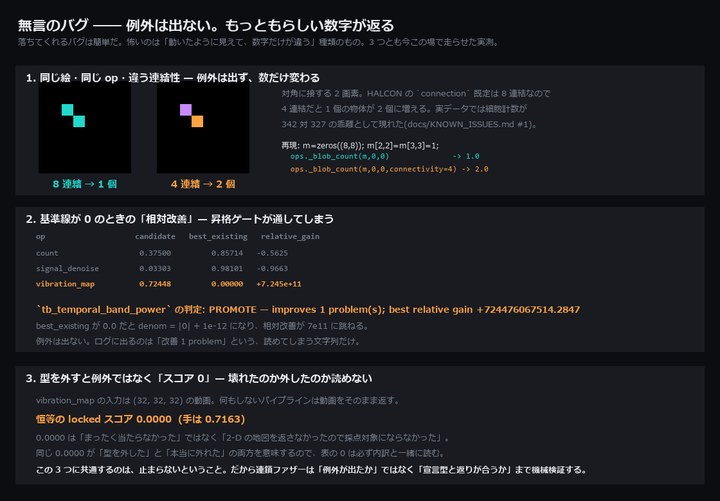Viewport: 720px width, 501px height.
Task: Click value 0.00000 in vibration_map row
Action: (x=227, y=284)
